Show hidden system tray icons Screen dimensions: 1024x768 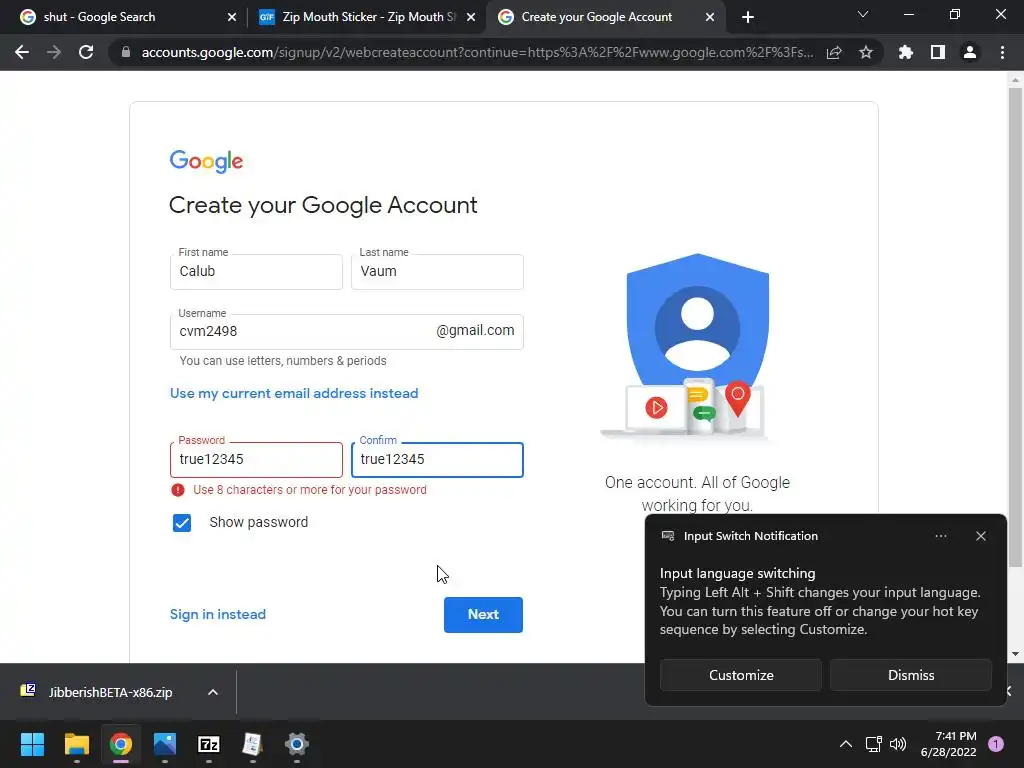click(x=846, y=744)
